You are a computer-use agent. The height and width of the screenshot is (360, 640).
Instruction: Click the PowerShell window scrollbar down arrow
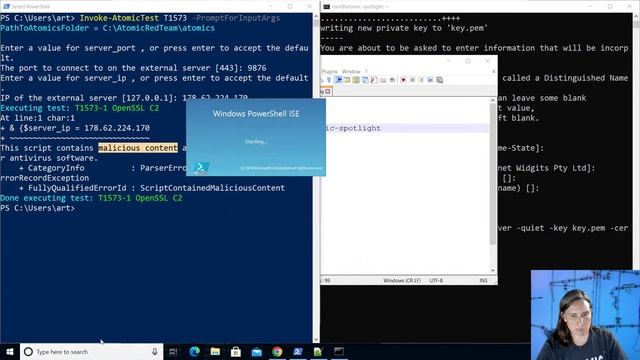[x=316, y=339]
